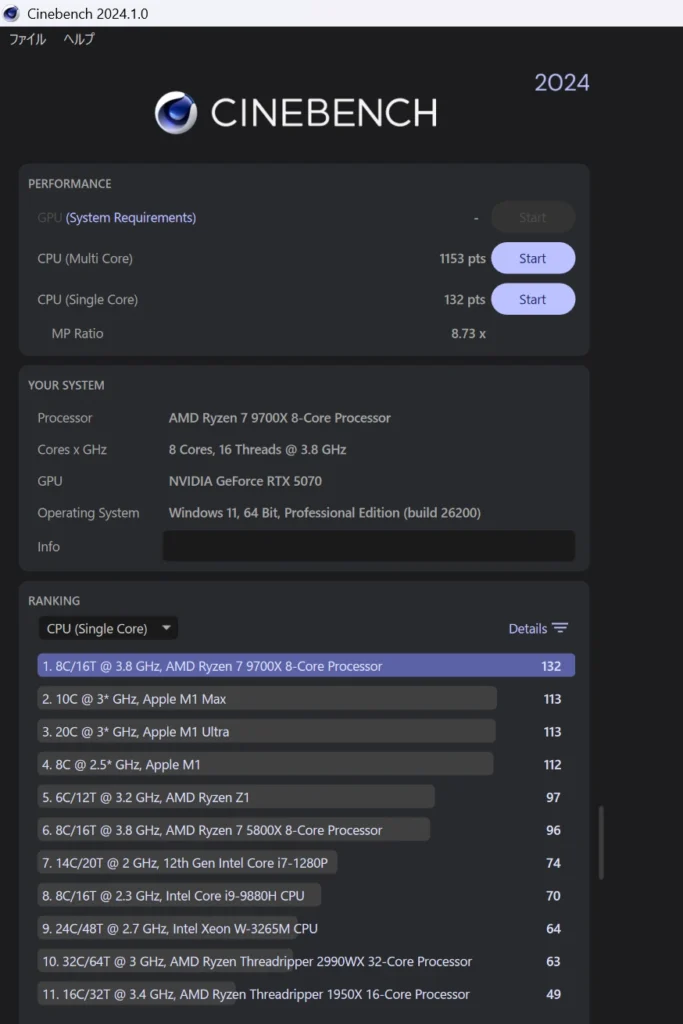Select the AMD Ryzen Z1 ranking row
The height and width of the screenshot is (1024, 683).
[x=237, y=797]
